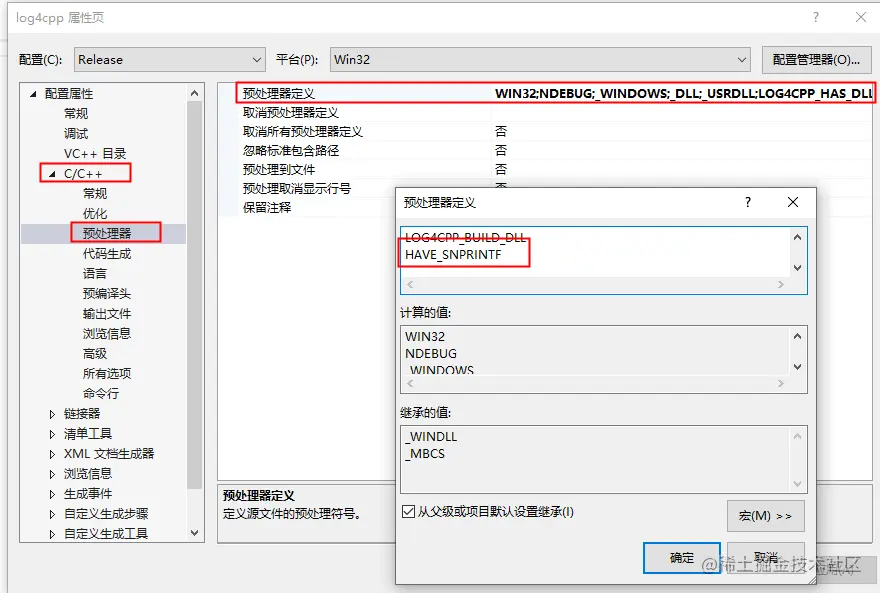Click the LOG4CPP_BUILD_DLL line in edit box
Image resolution: width=880 pixels, height=593 pixels.
465,237
